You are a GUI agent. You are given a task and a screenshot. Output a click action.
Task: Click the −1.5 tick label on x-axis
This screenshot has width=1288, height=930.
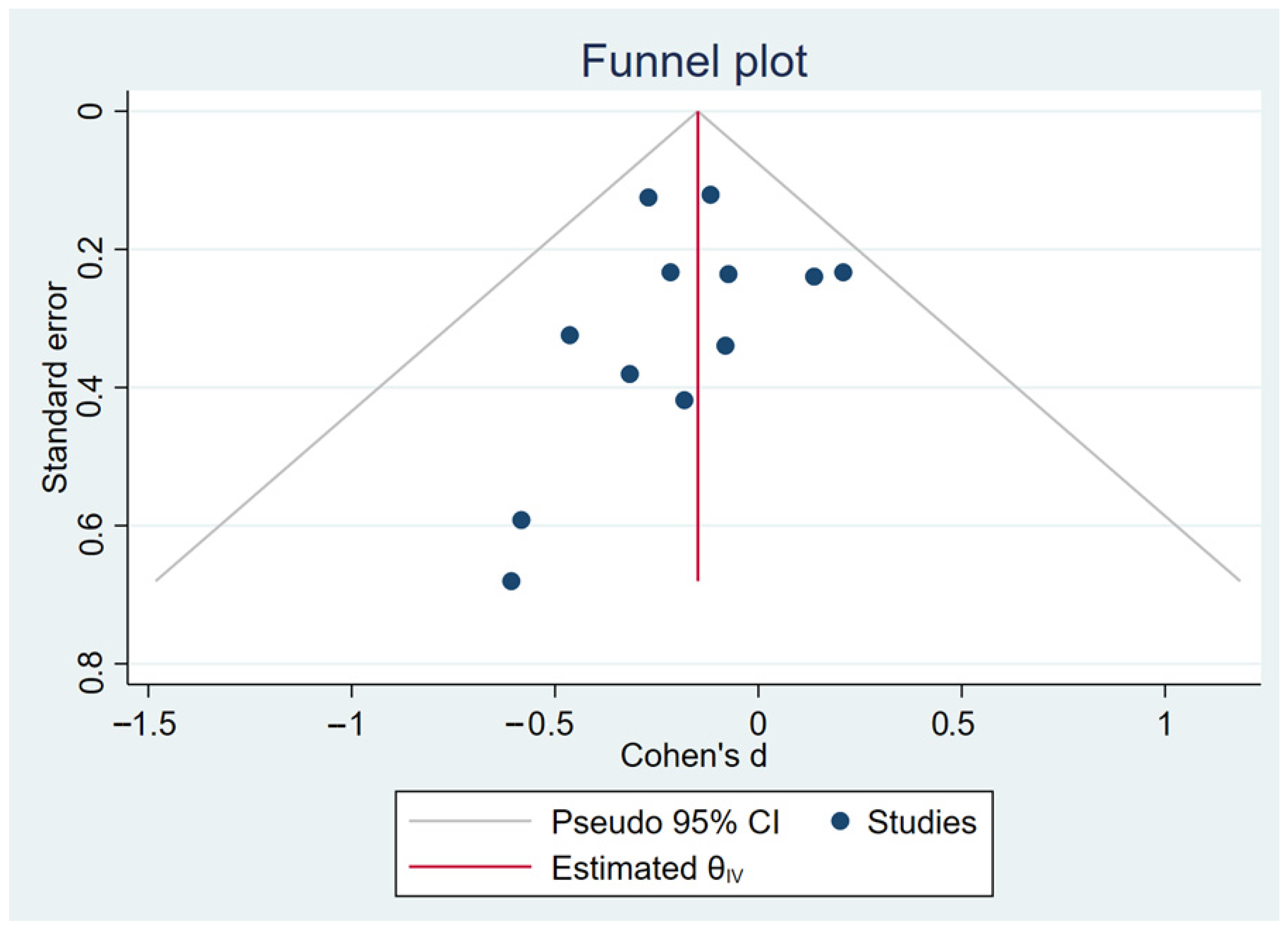(145, 725)
